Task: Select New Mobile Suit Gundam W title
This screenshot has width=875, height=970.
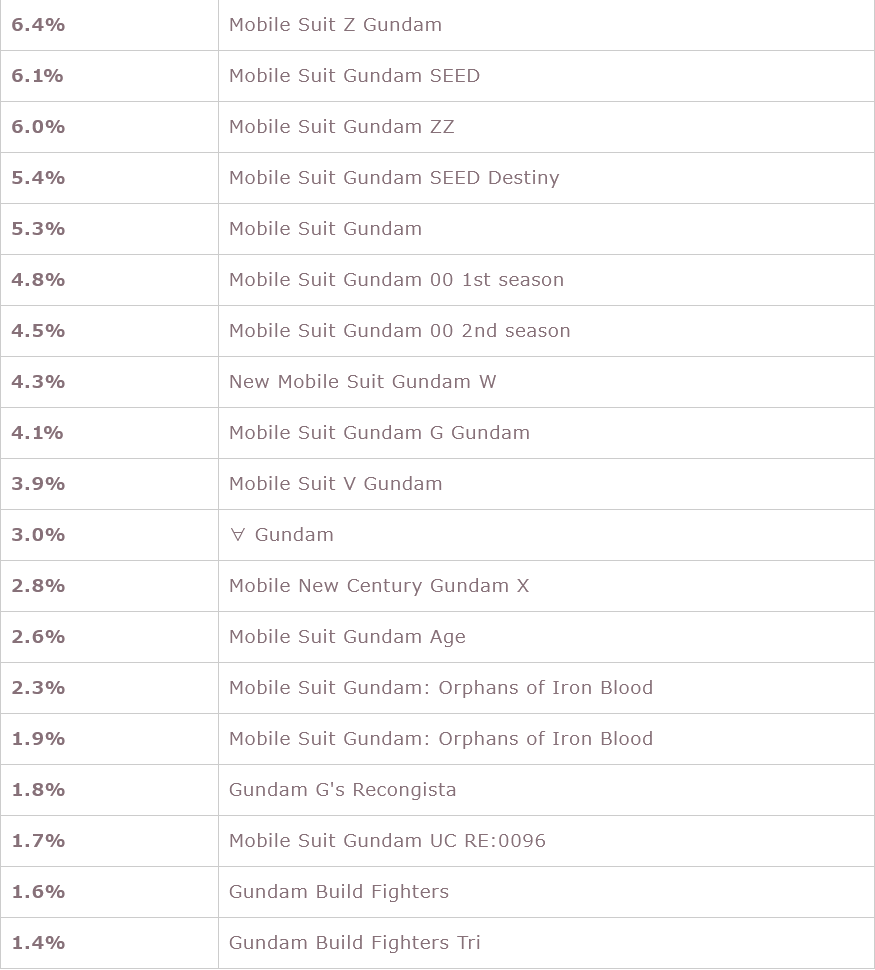Action: 363,382
